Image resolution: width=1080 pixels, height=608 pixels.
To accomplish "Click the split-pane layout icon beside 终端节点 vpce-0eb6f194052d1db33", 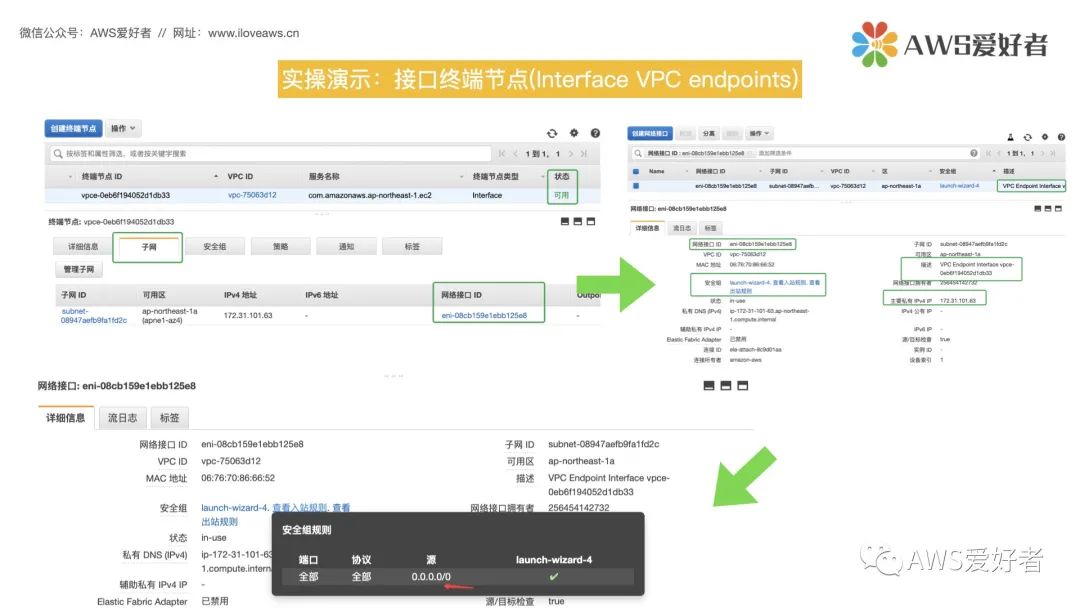I will (x=578, y=222).
